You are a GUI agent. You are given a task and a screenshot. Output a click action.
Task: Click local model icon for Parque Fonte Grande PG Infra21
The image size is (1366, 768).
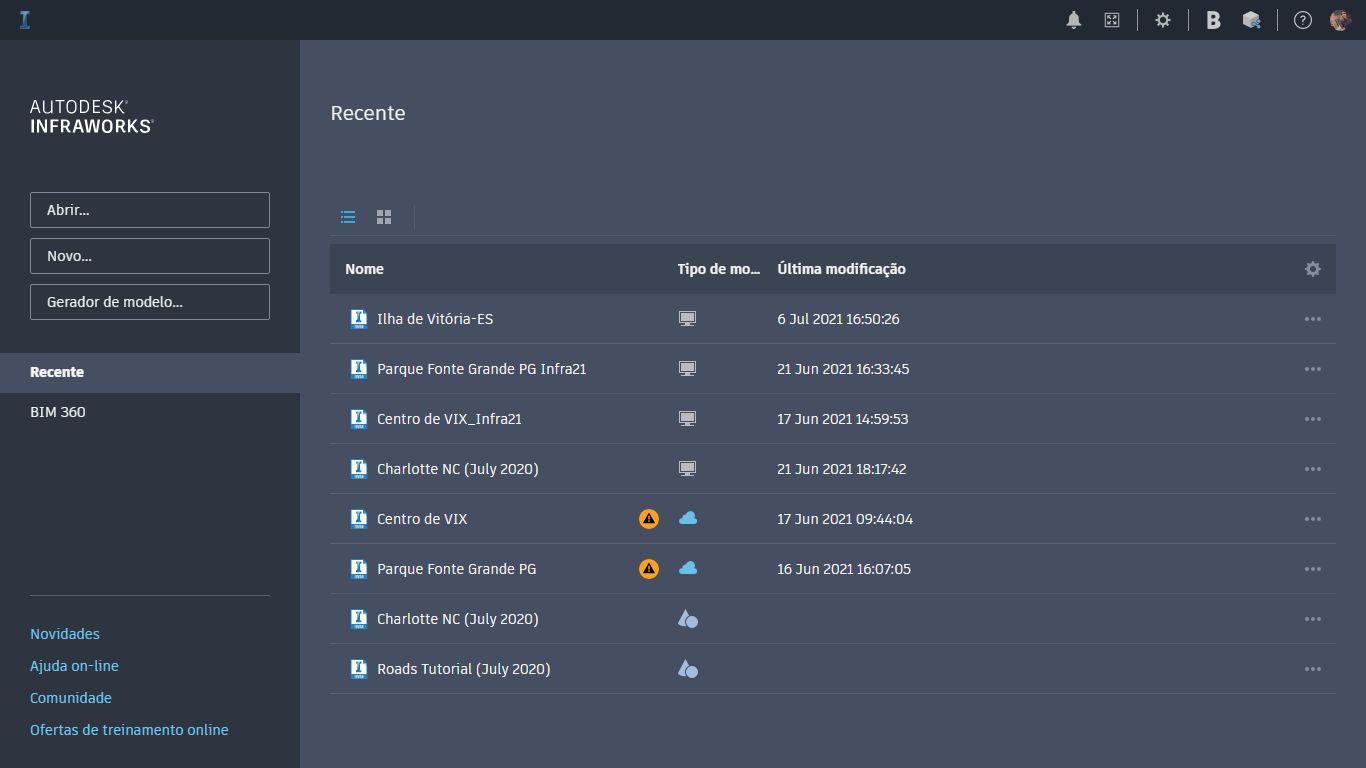[687, 369]
